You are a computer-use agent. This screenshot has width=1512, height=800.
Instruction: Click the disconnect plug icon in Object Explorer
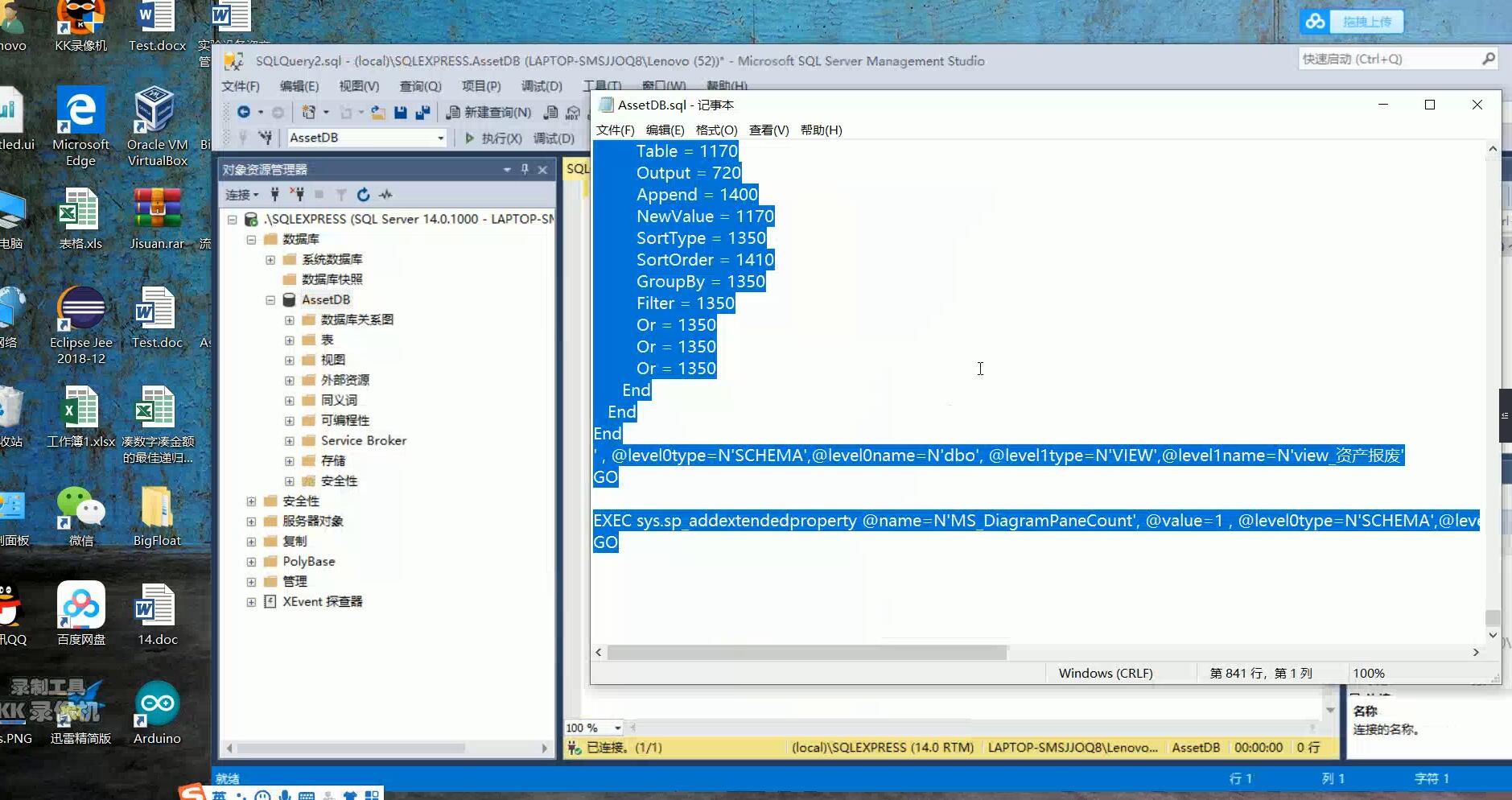pyautogui.click(x=297, y=194)
